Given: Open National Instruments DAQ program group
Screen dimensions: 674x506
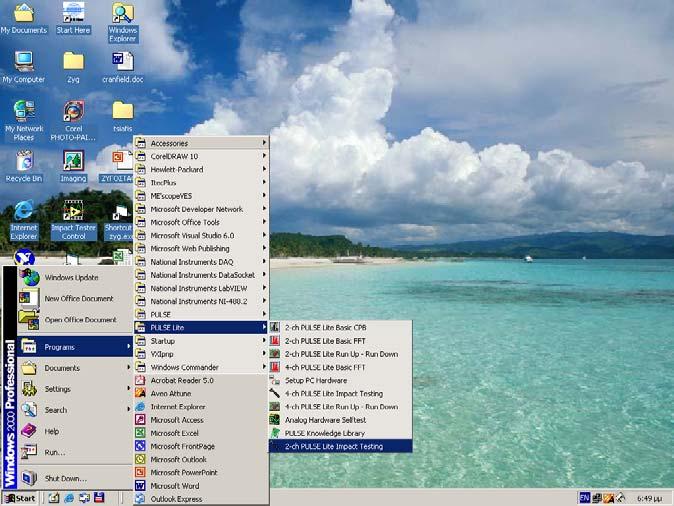Looking at the screenshot, I should pos(201,262).
